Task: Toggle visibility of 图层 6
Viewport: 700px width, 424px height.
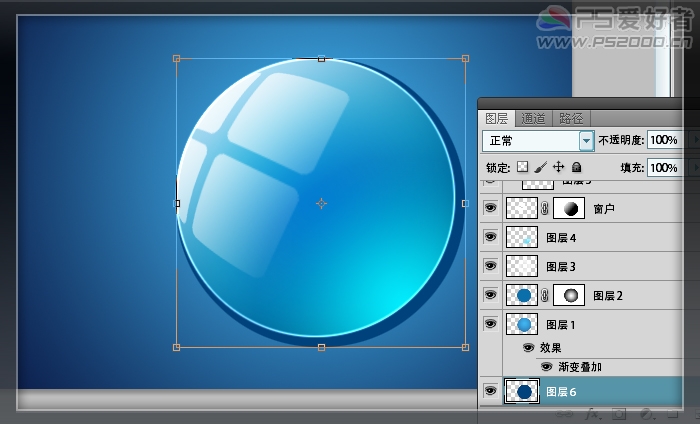Action: tap(491, 391)
